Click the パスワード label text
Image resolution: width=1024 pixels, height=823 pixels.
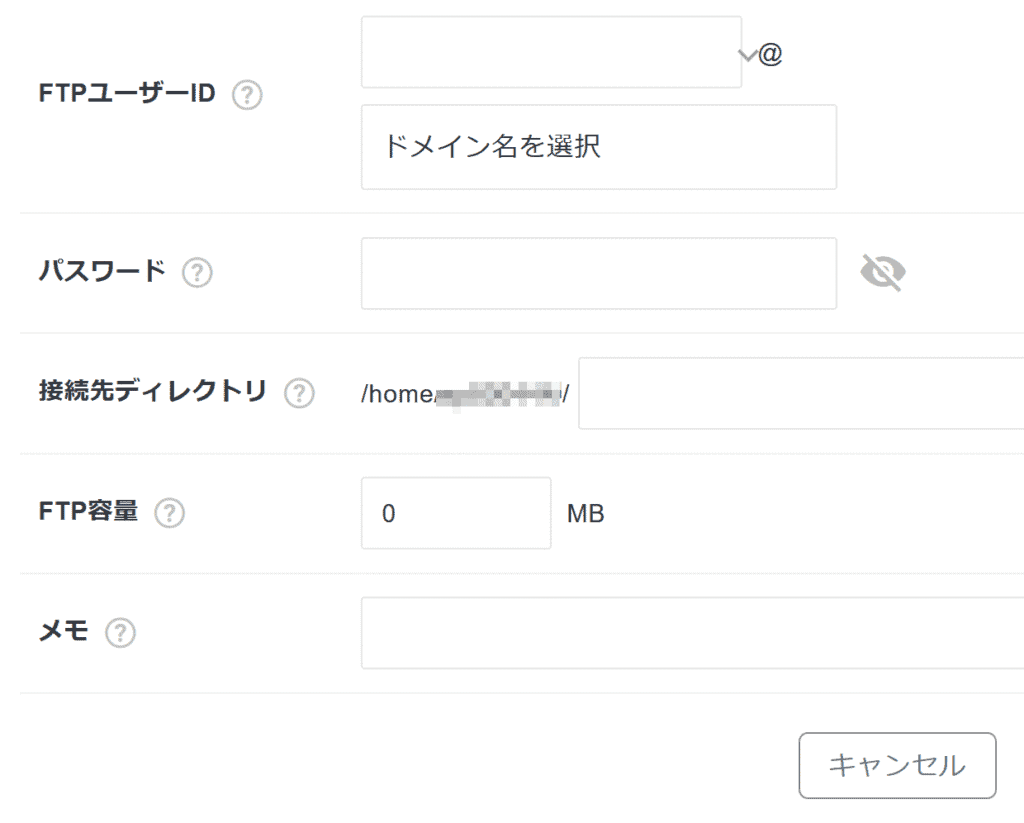pyautogui.click(x=102, y=271)
